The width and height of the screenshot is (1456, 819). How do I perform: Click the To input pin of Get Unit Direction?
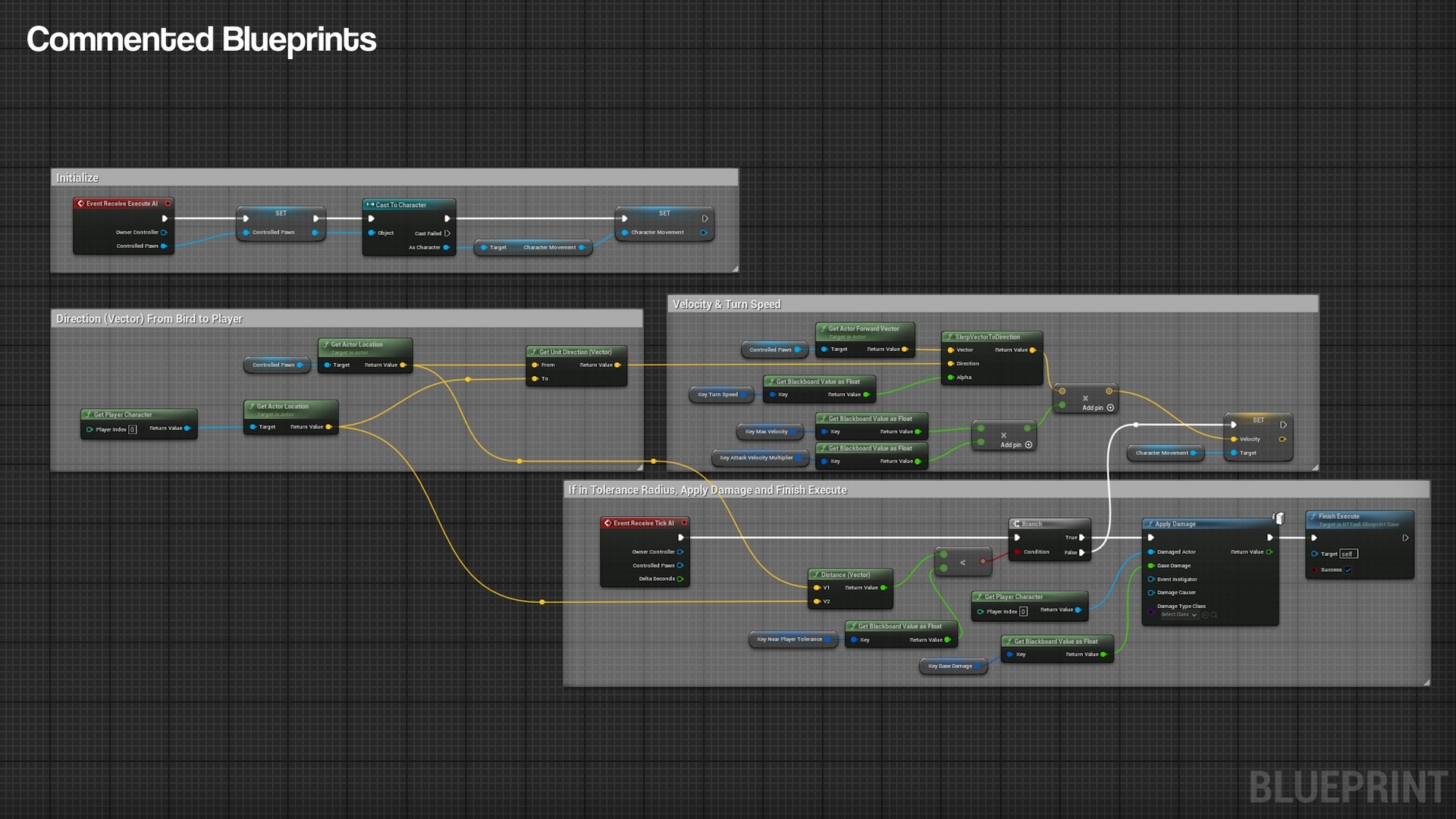535,378
